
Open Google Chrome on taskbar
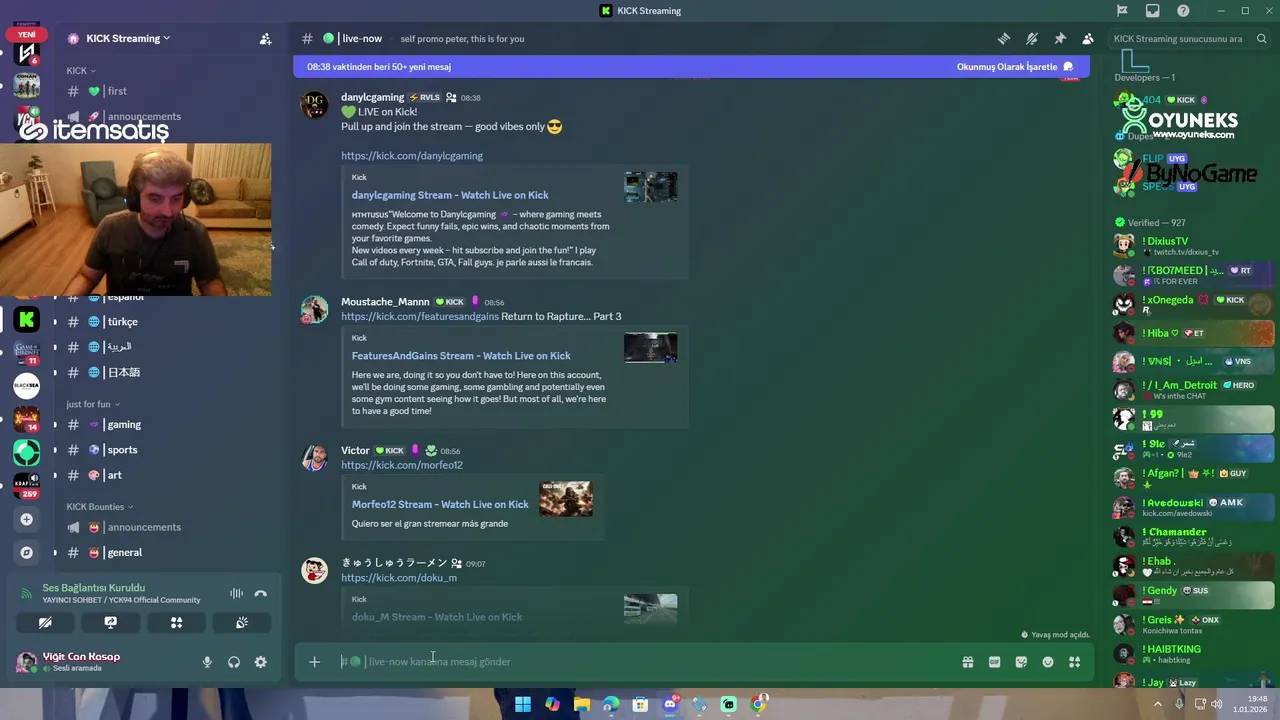pyautogui.click(x=759, y=705)
